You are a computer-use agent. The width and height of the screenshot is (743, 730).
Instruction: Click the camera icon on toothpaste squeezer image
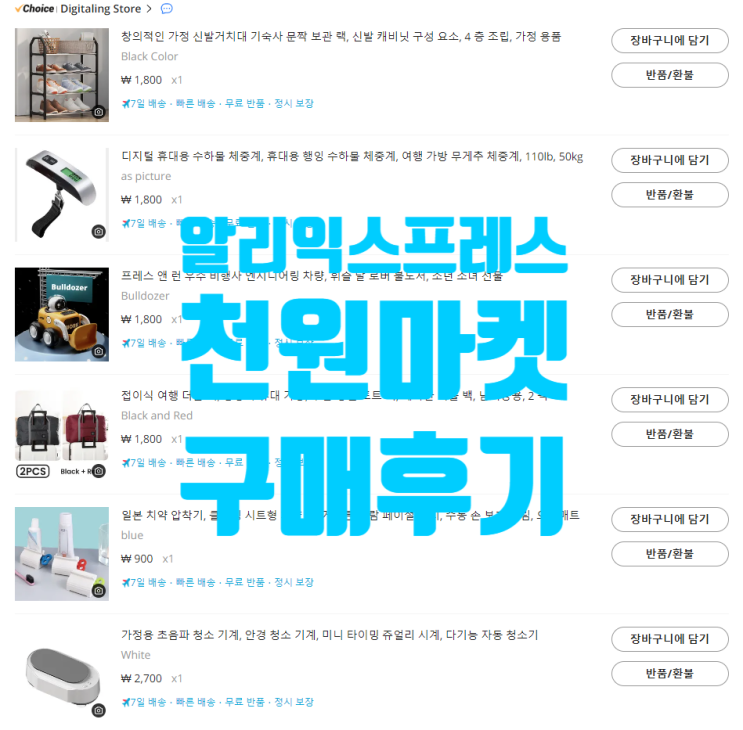click(99, 591)
